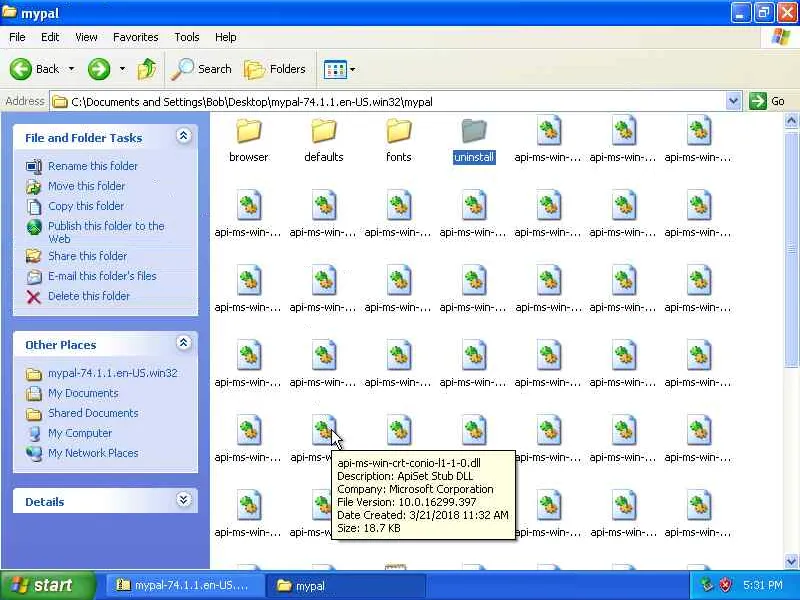The height and width of the screenshot is (600, 800).
Task: Open My Computer link
Action: tap(80, 433)
